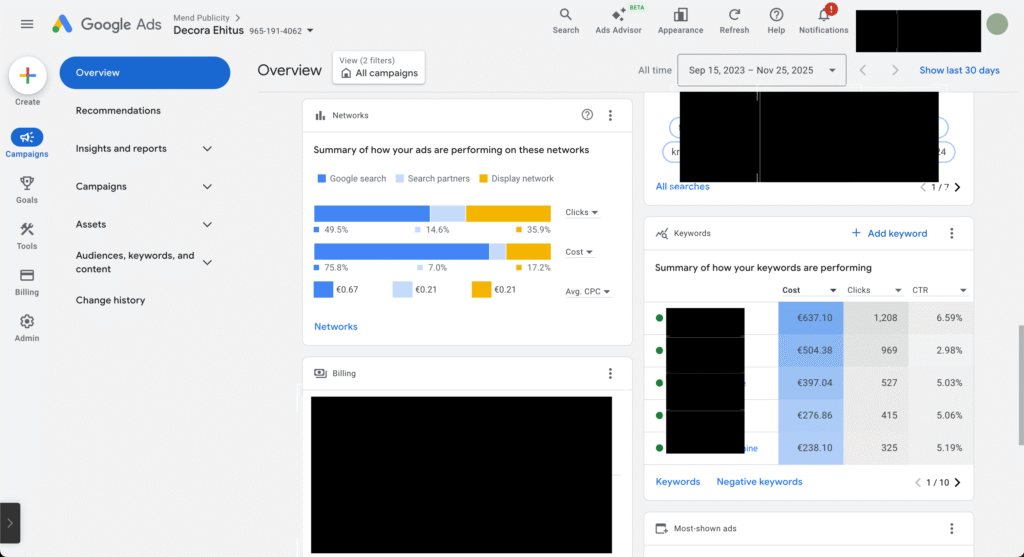Viewport: 1024px width, 557px height.
Task: Open Notifications bell icon
Action: 824,16
